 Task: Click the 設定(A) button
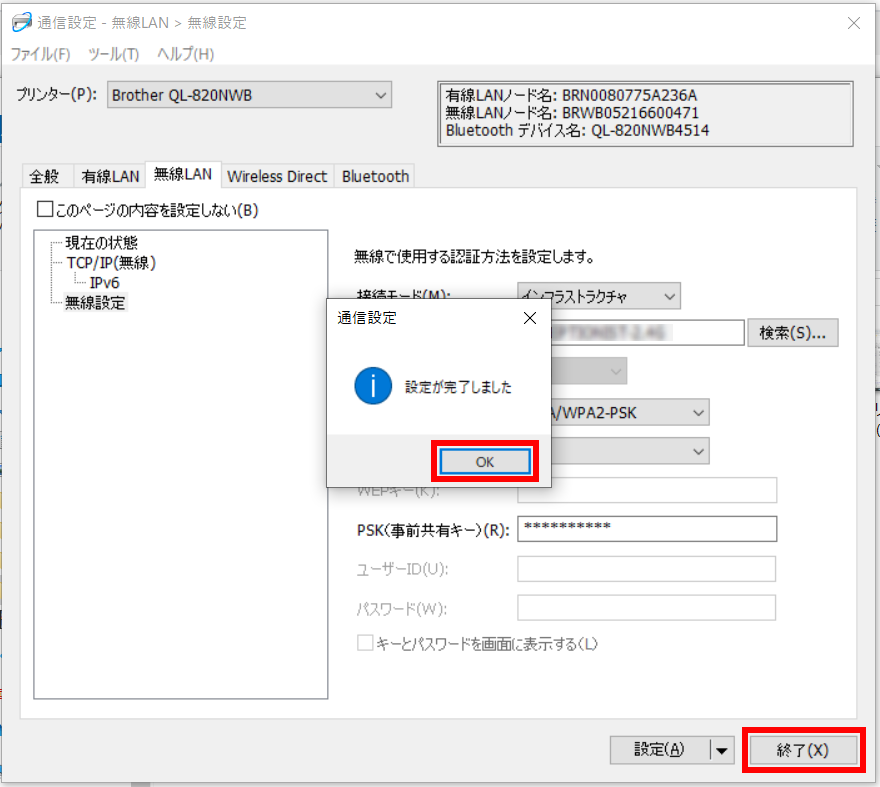tap(659, 749)
